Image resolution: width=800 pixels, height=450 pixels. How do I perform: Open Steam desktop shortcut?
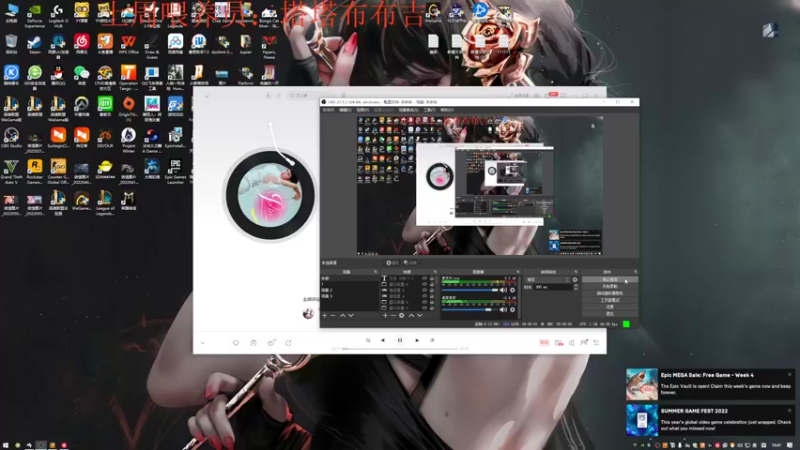pyautogui.click(x=35, y=43)
